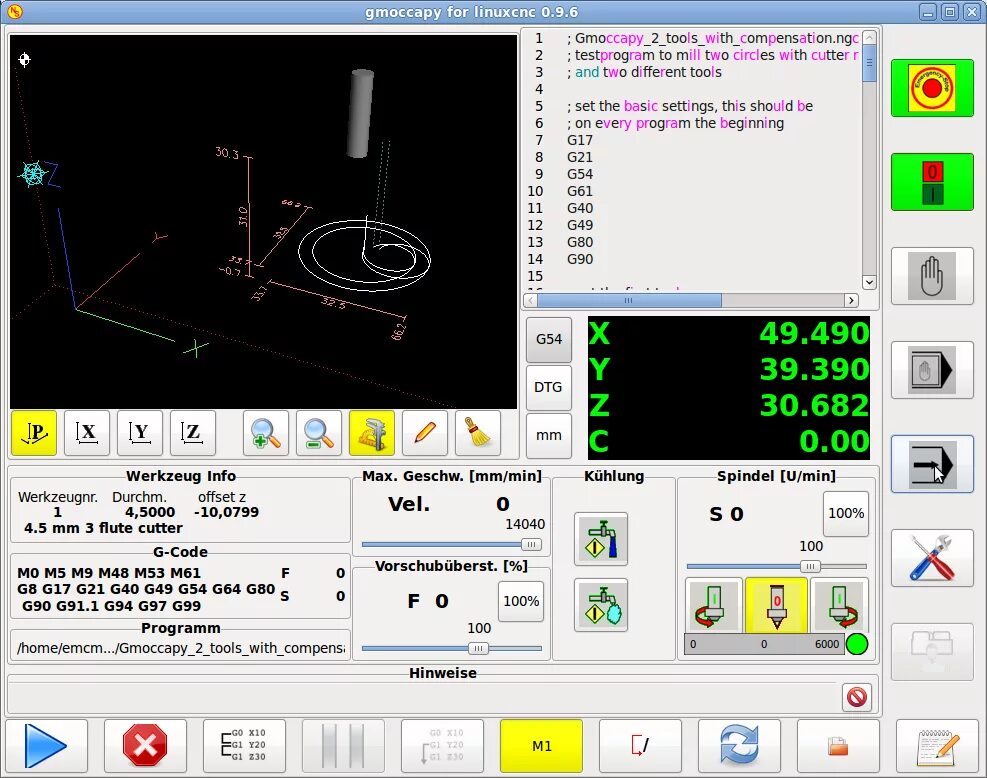Screen dimensions: 987x778
Task: Run the program with blue play arrow
Action: (x=46, y=746)
